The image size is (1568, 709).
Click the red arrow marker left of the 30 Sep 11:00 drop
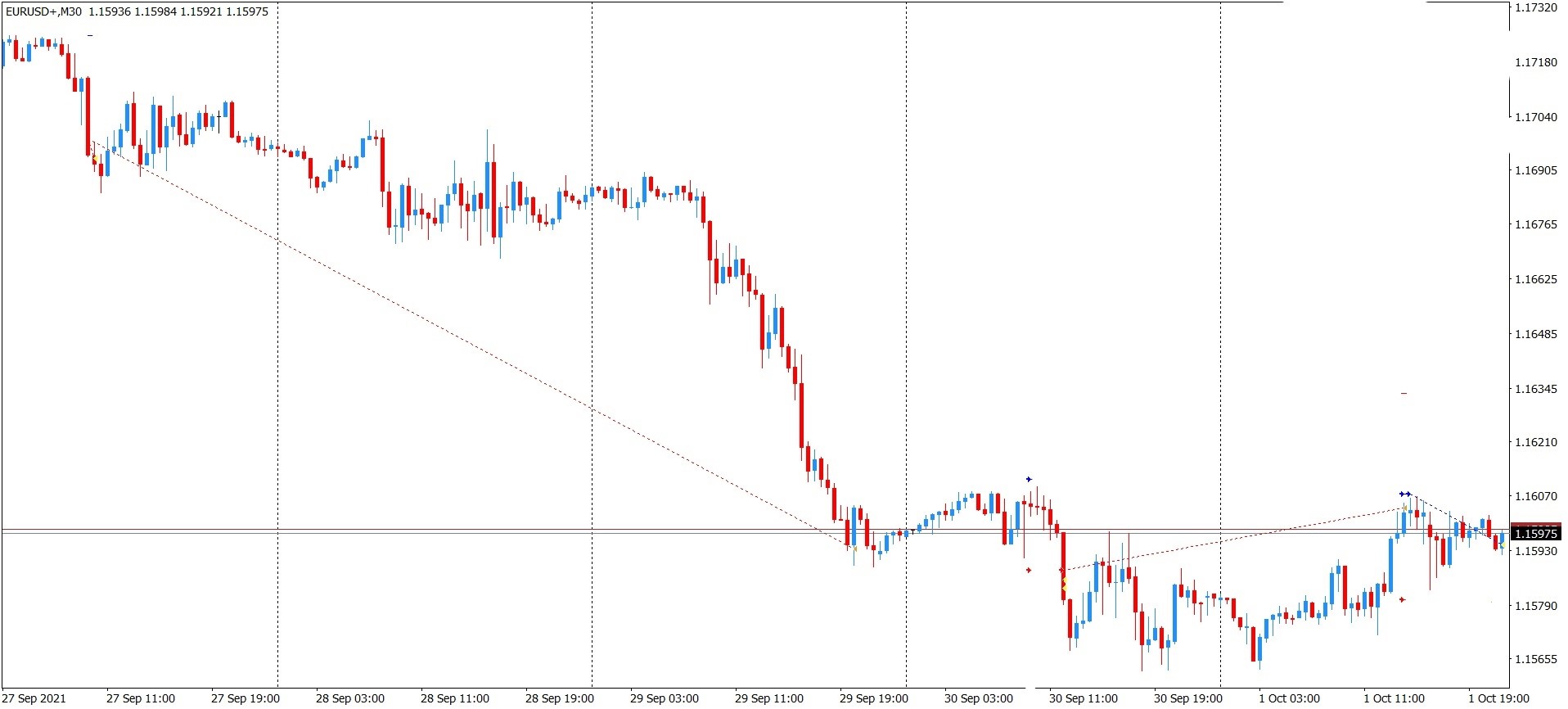(1029, 570)
